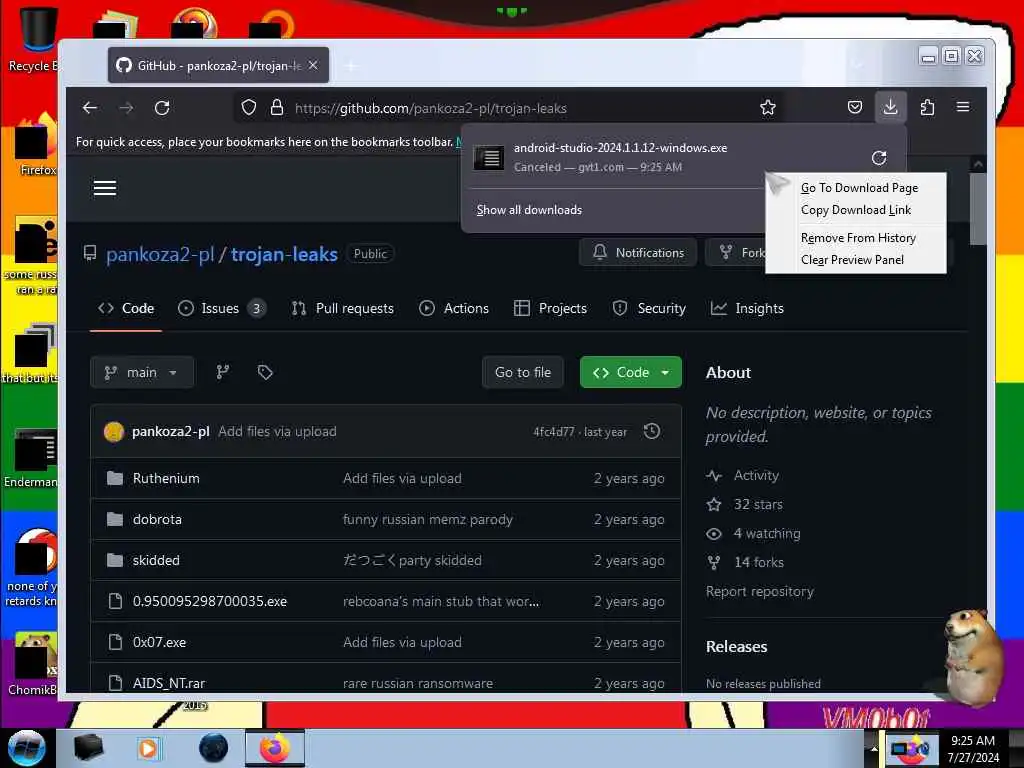Viewport: 1024px width, 768px height.
Task: Open the skidded folder
Action: (155, 560)
